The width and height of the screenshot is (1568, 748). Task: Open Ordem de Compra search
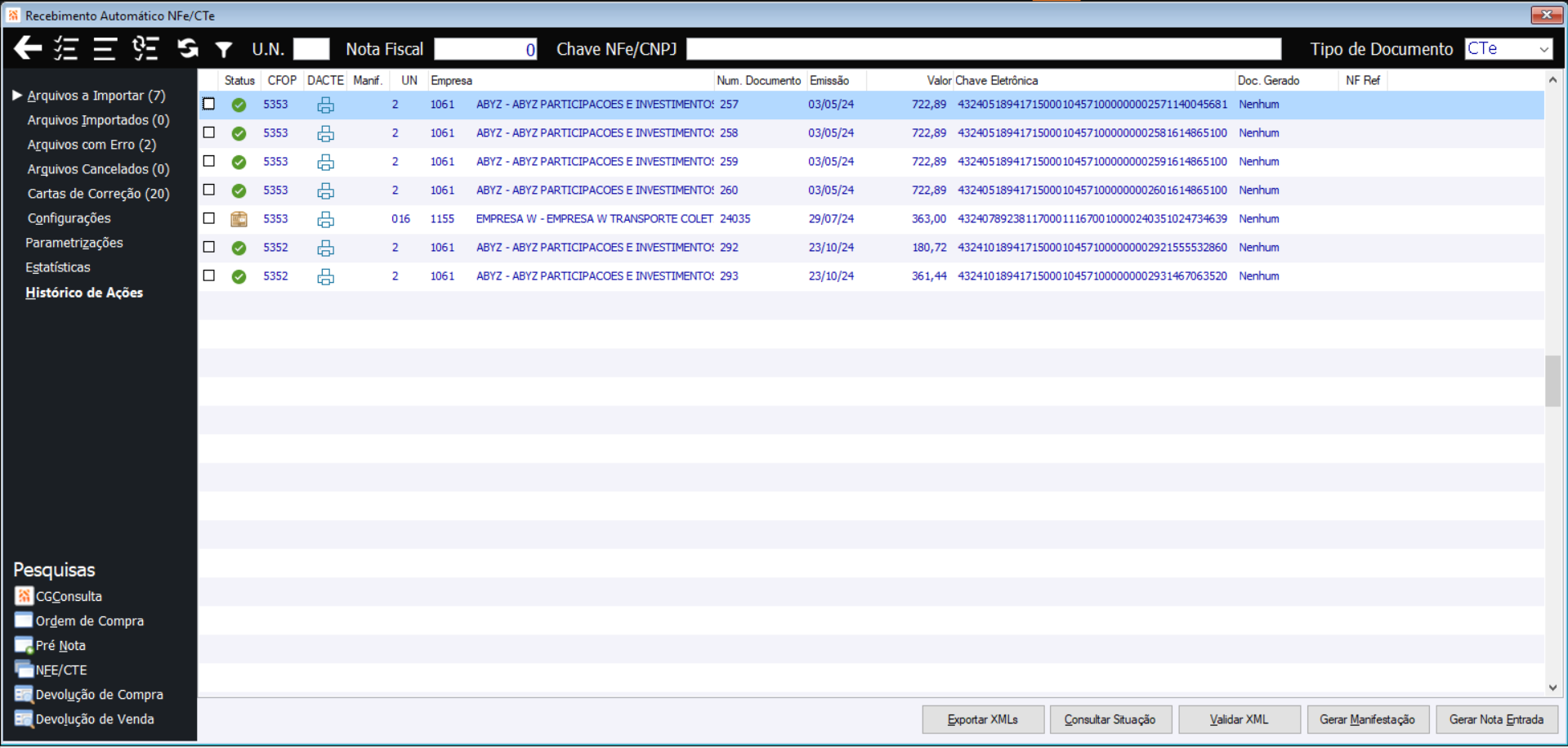tap(79, 620)
